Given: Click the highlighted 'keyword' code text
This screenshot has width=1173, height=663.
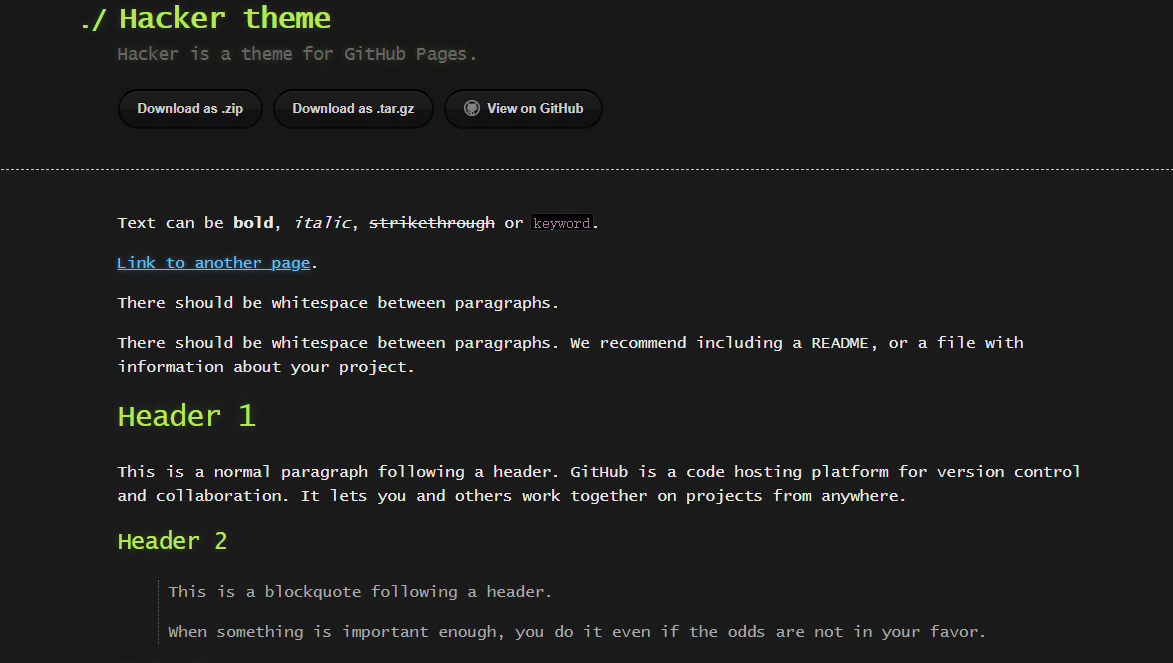Looking at the screenshot, I should (x=561, y=224).
